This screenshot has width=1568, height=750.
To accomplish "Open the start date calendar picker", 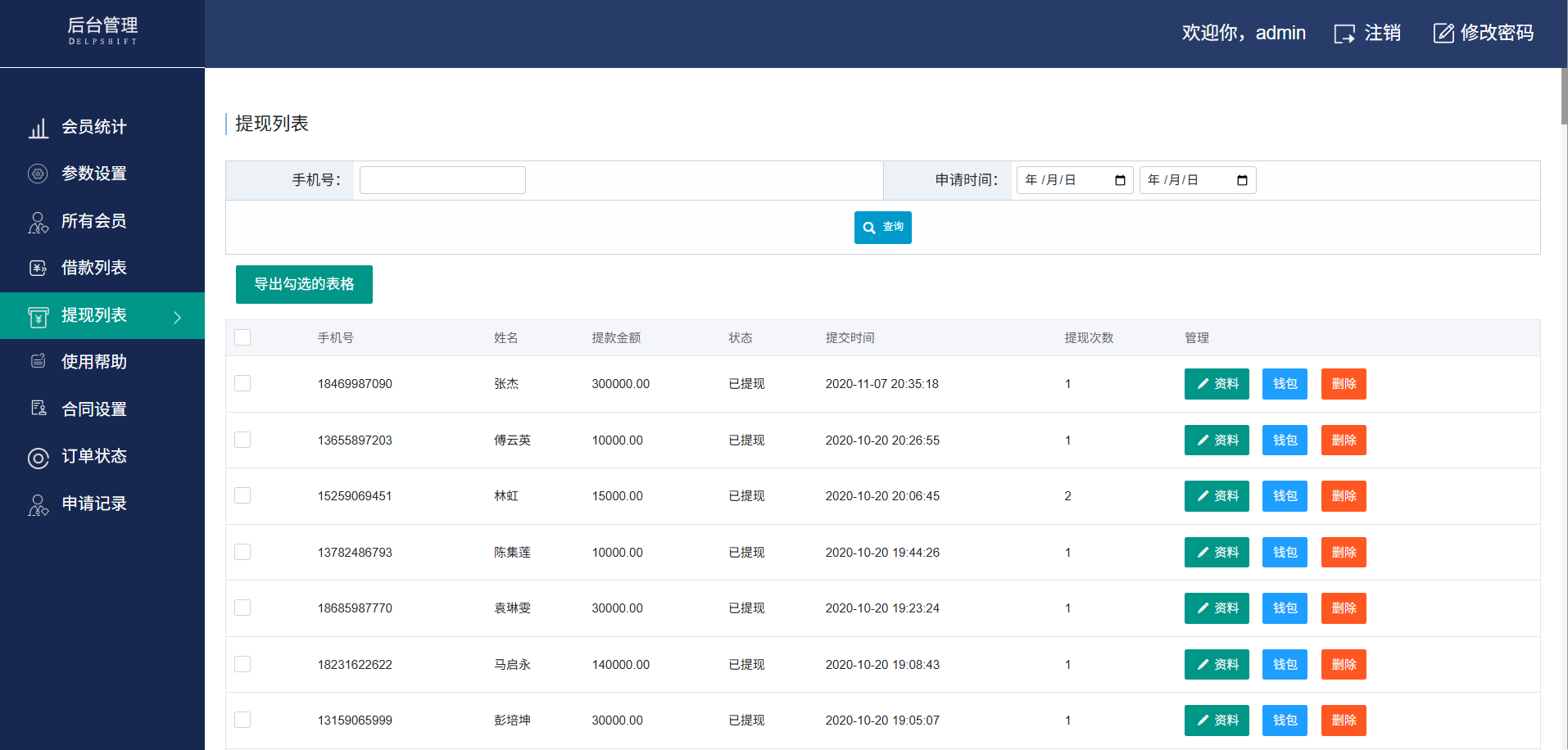I will click(1120, 180).
